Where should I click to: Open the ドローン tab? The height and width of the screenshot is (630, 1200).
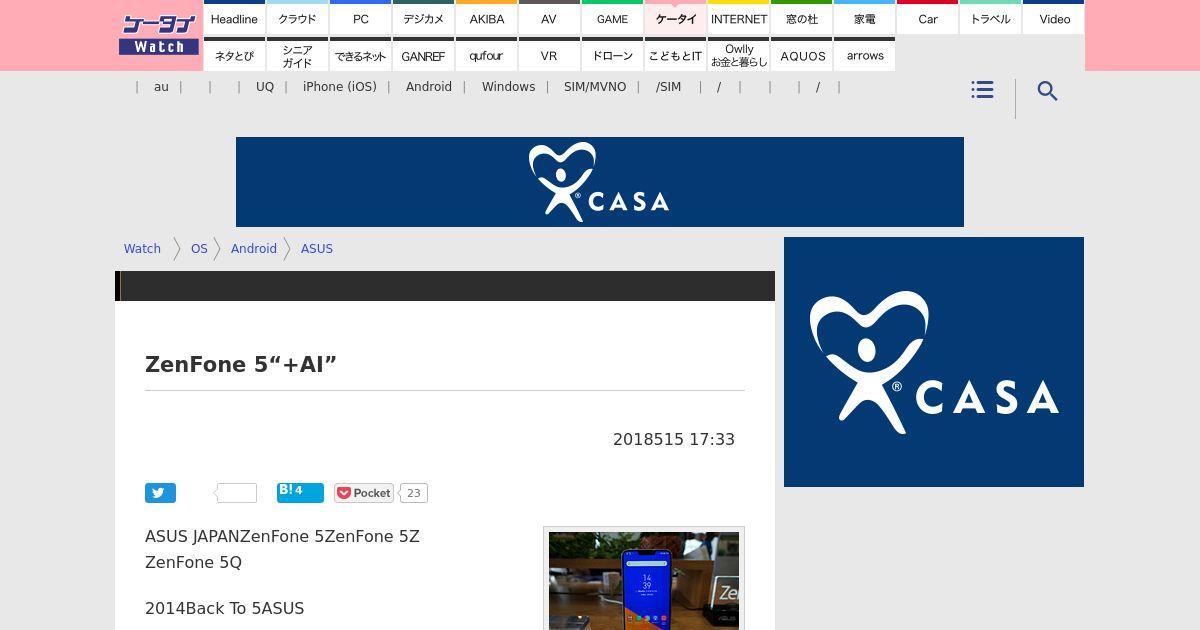pos(612,56)
